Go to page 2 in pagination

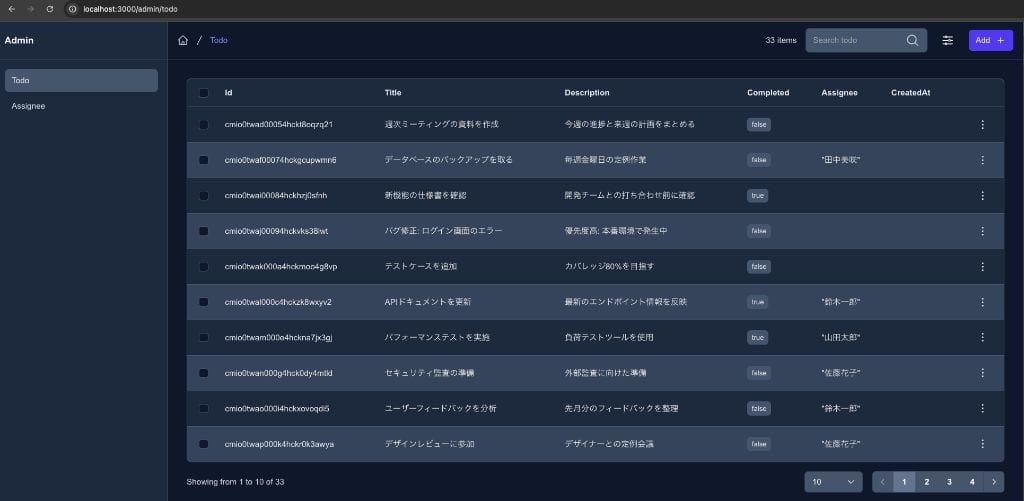point(926,482)
